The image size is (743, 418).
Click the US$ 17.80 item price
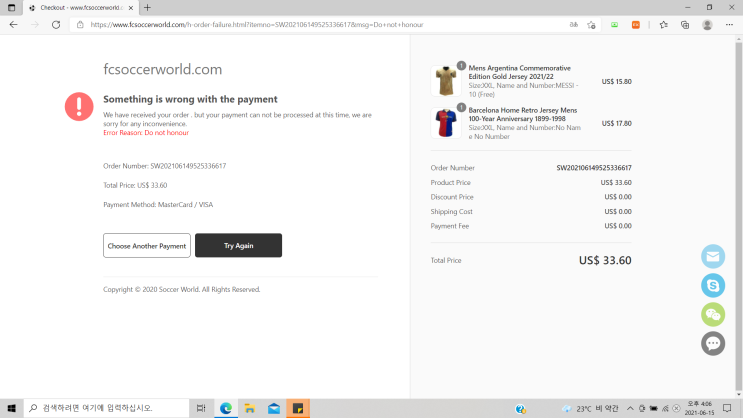616,123
